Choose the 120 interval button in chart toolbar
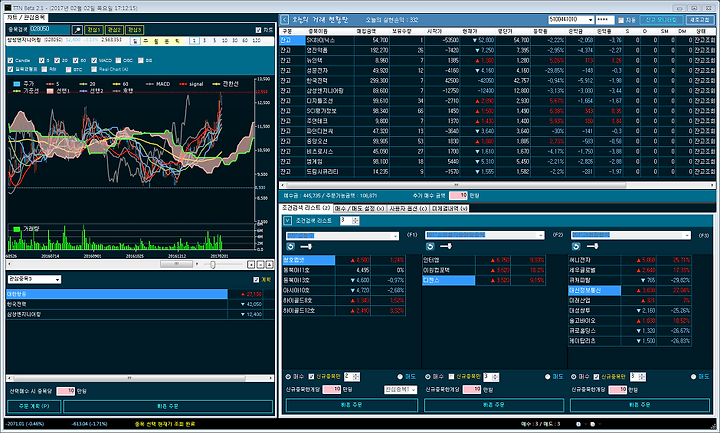The width and height of the screenshot is (720, 433). tap(256, 41)
